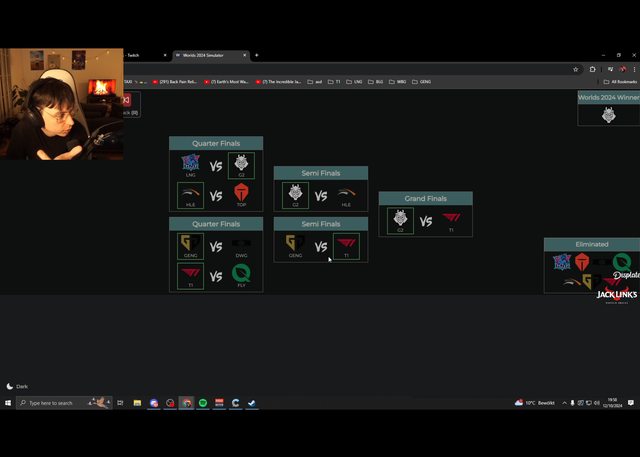Expand the All Bookmarks folder
The width and height of the screenshot is (640, 457).
(x=621, y=82)
